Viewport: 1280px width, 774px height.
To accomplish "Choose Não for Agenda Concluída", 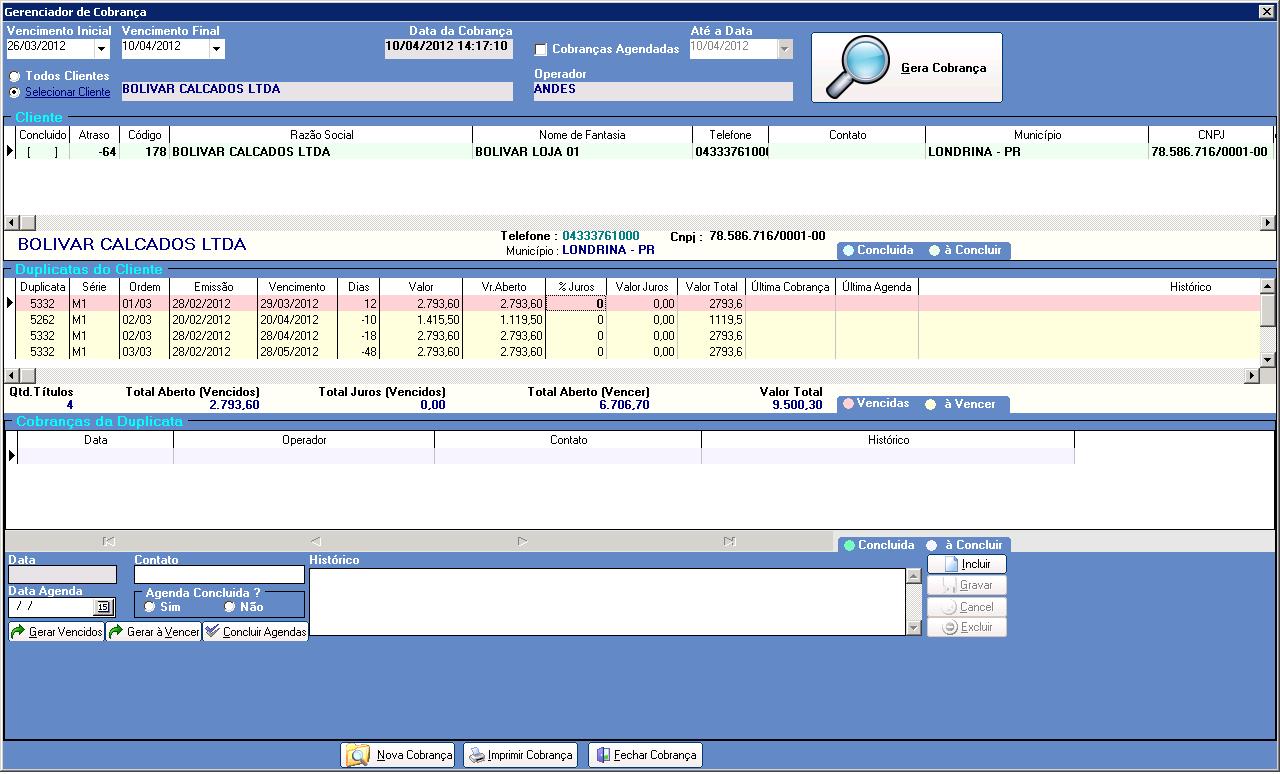I will [230, 607].
